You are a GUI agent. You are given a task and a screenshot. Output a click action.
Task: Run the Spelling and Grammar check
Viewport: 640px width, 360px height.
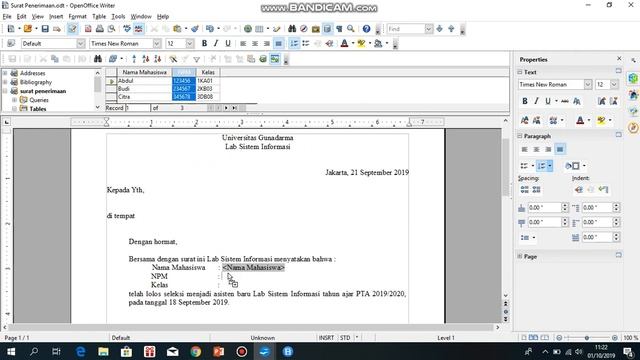[x=127, y=29]
